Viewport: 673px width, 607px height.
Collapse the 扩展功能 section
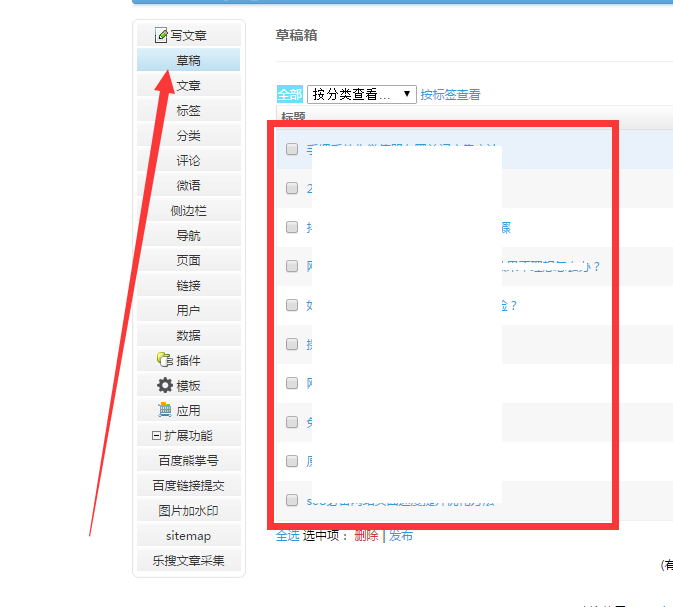(156, 436)
